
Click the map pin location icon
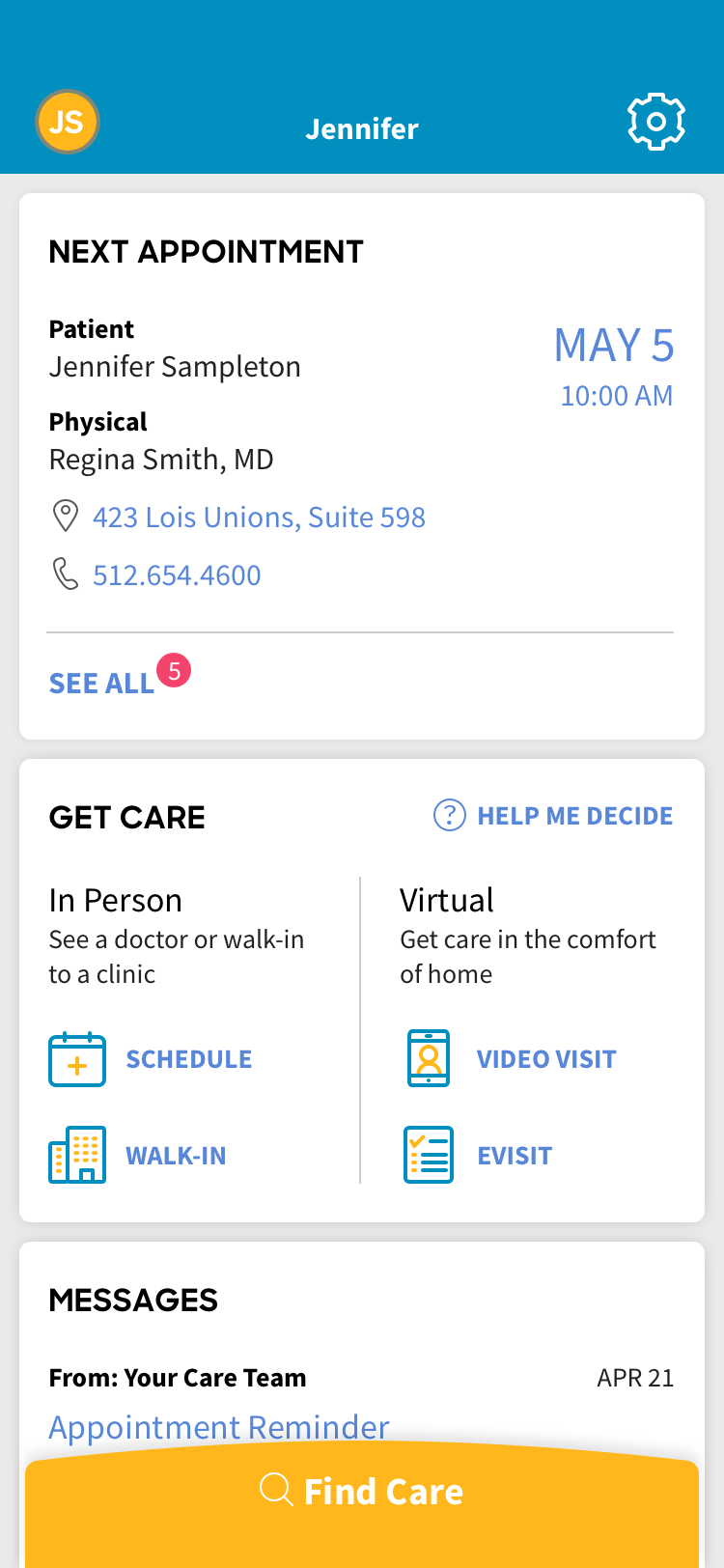(x=65, y=517)
